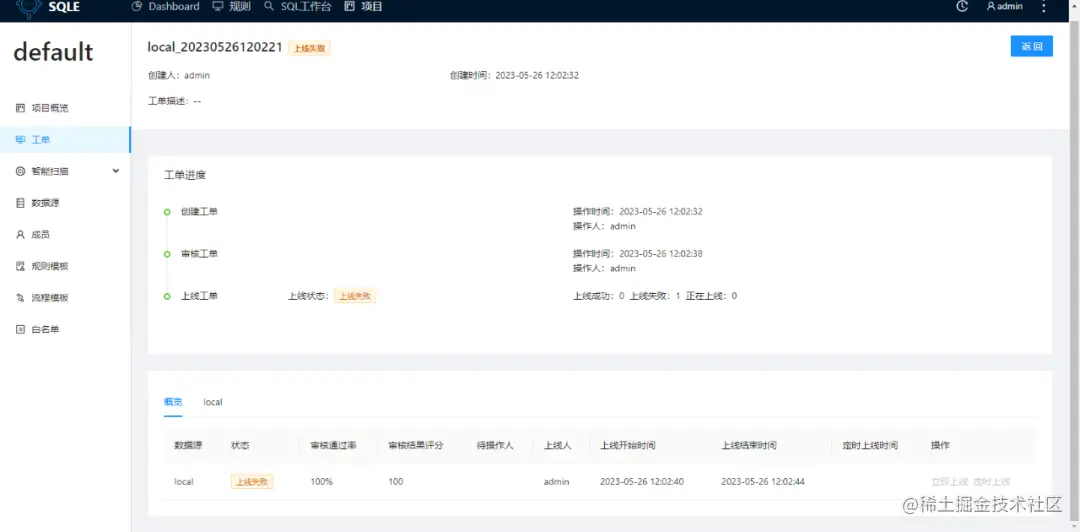This screenshot has width=1080, height=532.
Task: Click start time 2023-05-26 12:02:40
Action: 642,482
